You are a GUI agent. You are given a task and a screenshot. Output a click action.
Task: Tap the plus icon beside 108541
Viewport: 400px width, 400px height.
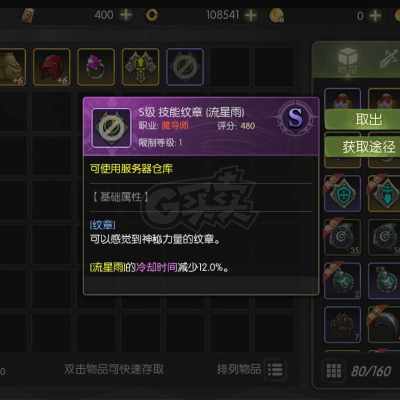click(x=251, y=15)
